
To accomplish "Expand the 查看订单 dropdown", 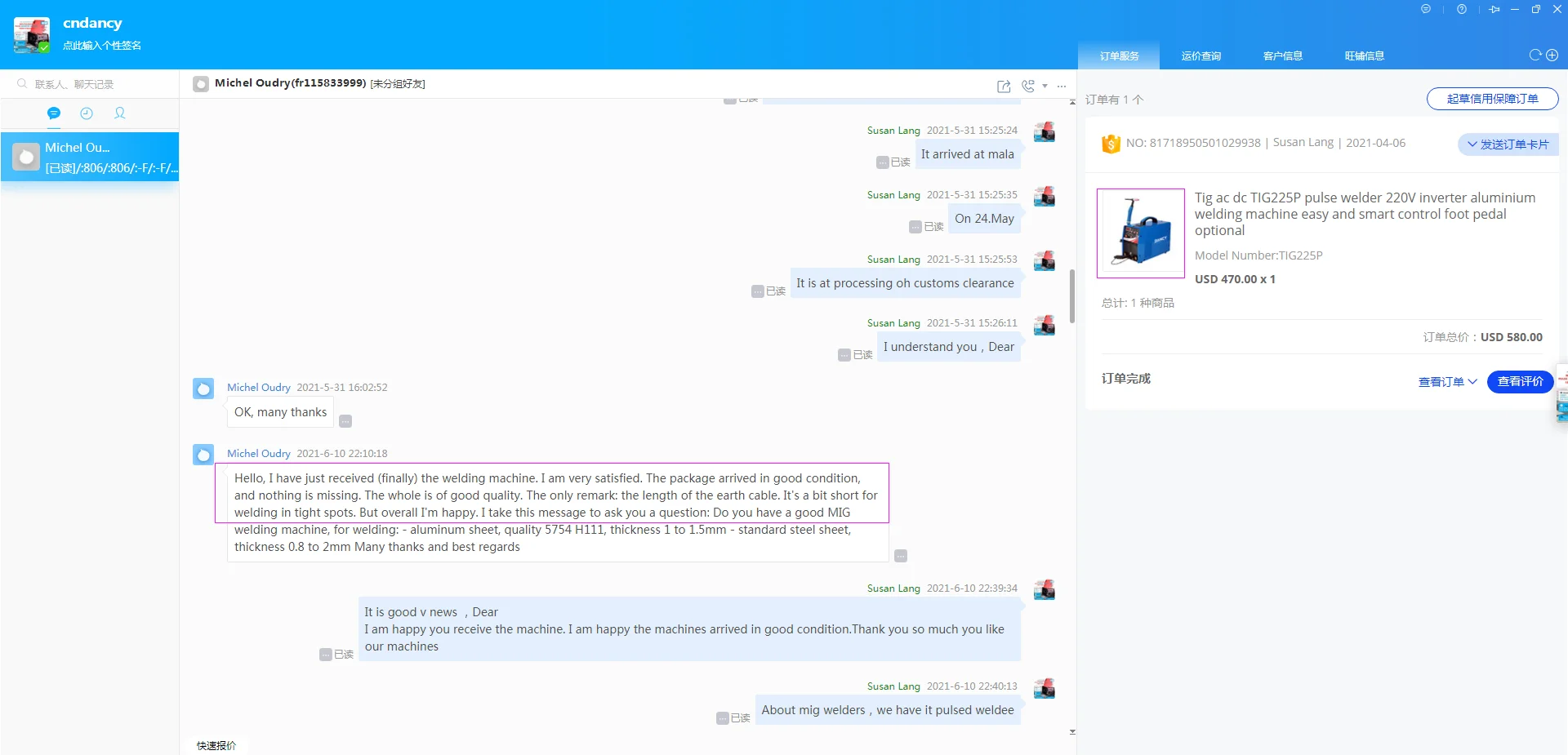I will pos(1447,382).
